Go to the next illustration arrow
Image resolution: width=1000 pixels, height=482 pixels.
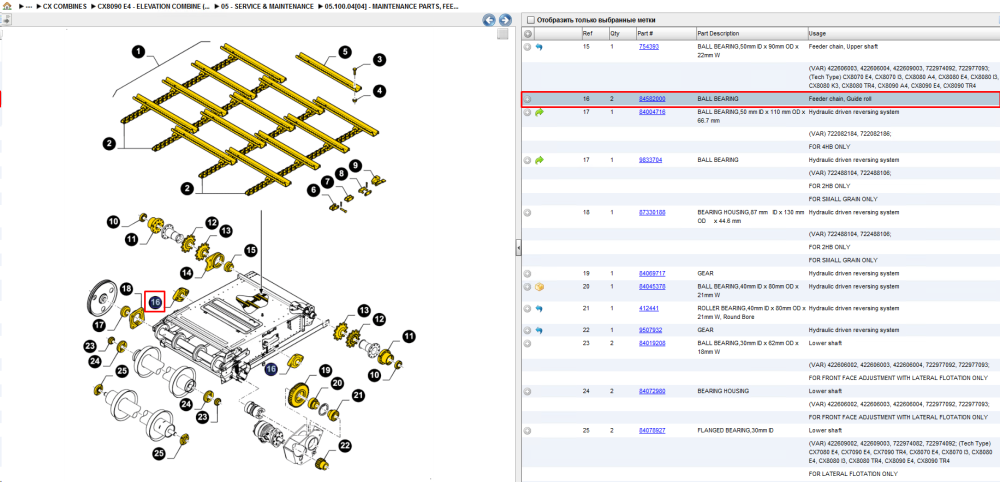504,20
